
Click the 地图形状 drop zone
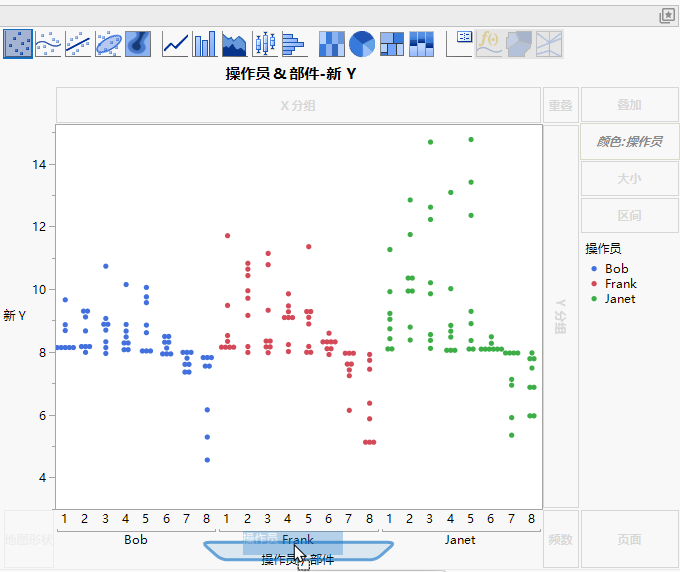29,539
